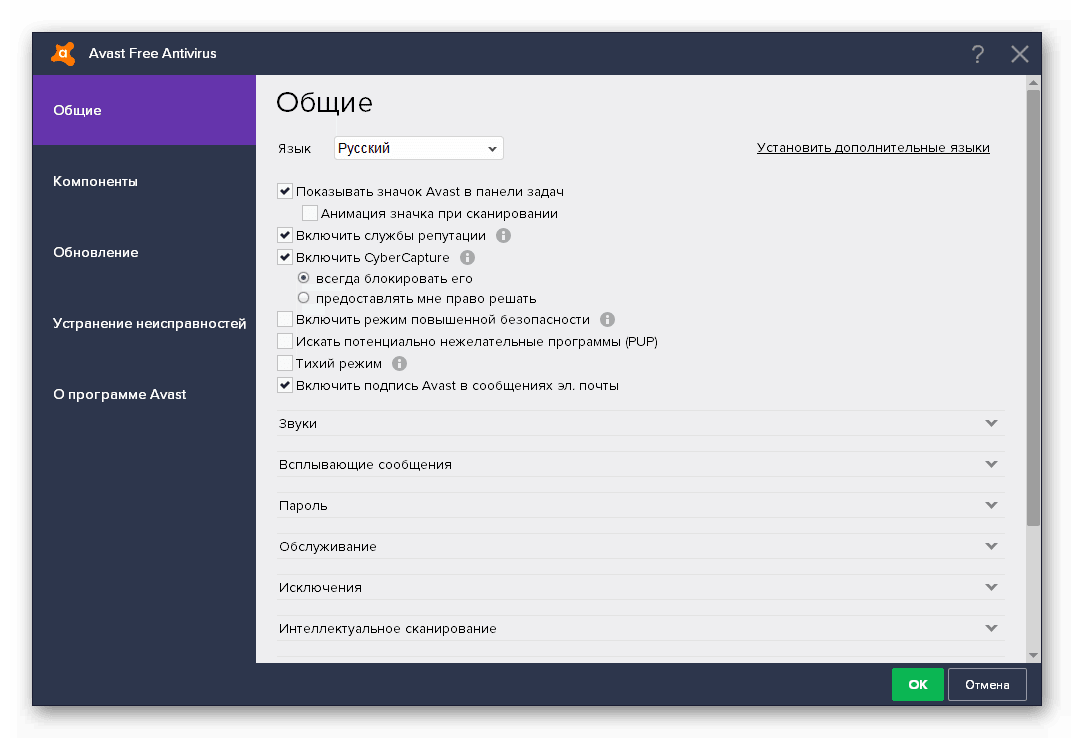Click the vertical scrollbar thumb

pos(1034,308)
